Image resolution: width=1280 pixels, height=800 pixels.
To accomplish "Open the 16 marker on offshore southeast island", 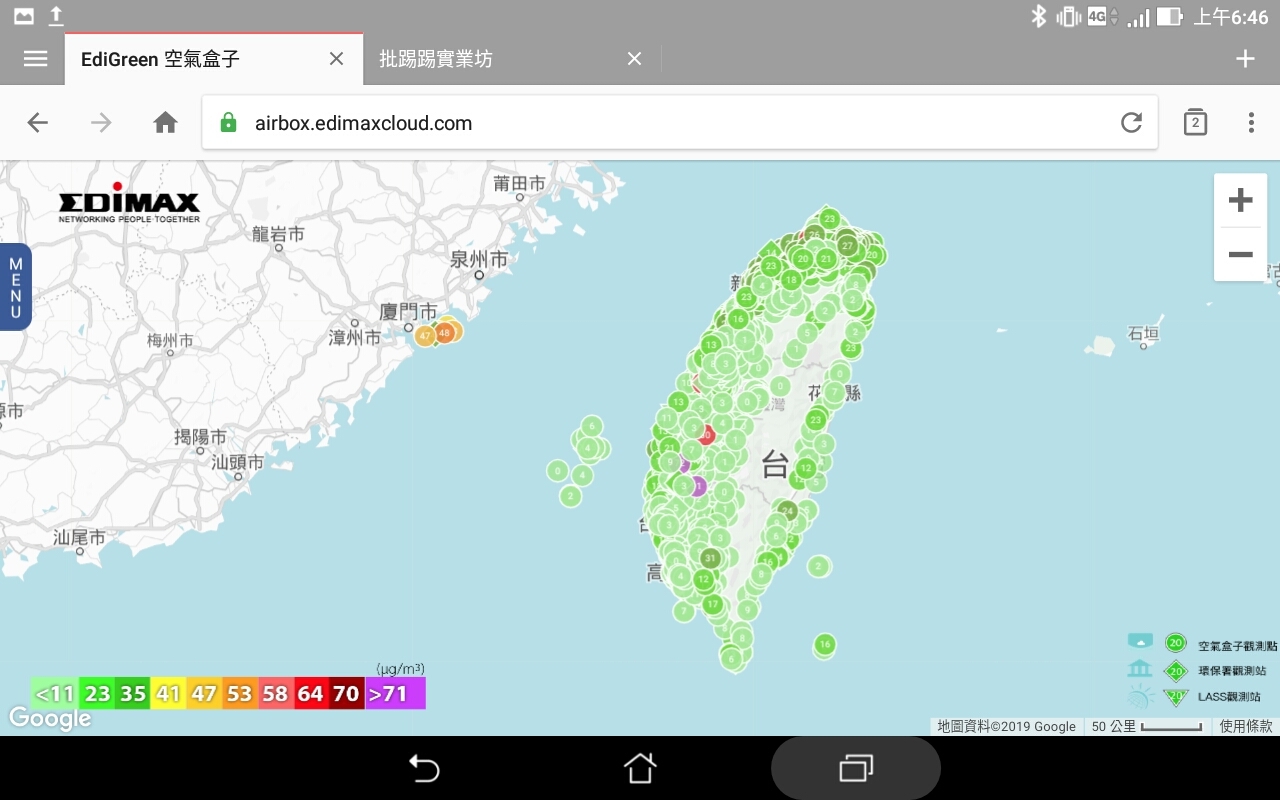I will click(x=824, y=644).
